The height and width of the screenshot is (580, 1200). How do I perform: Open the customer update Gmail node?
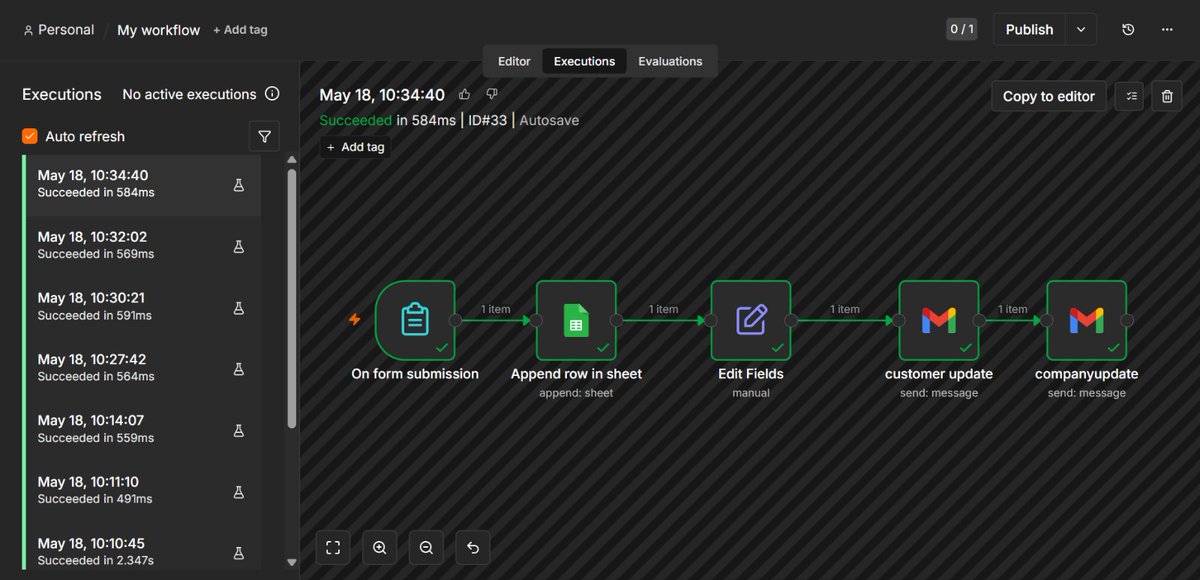pos(939,320)
